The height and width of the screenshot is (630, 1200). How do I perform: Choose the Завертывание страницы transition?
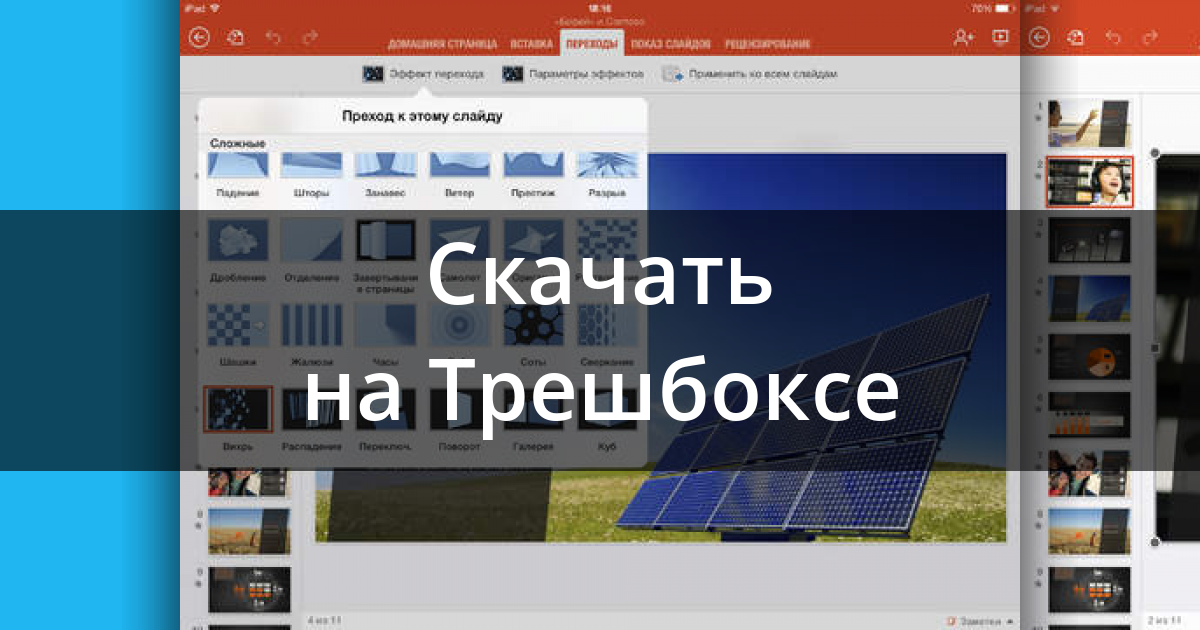385,256
